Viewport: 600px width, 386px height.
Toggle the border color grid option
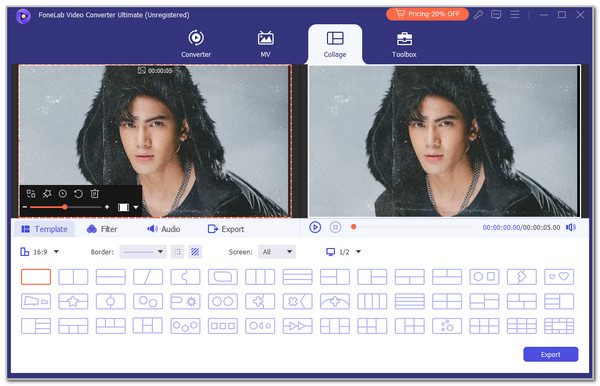point(177,252)
